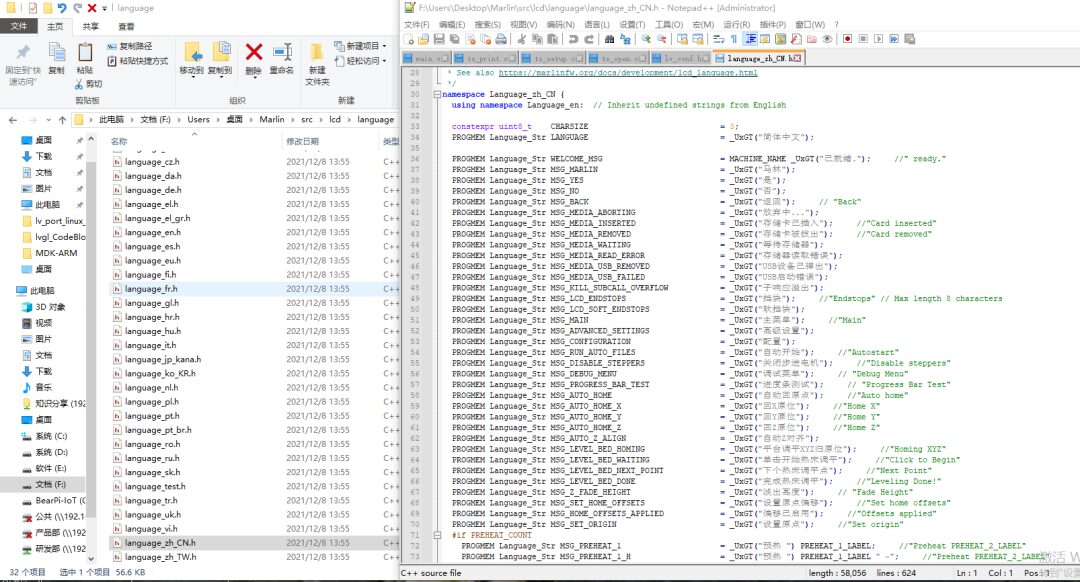Click the Print icon in Notepad++ toolbar
1080x582 pixels.
coord(500,39)
